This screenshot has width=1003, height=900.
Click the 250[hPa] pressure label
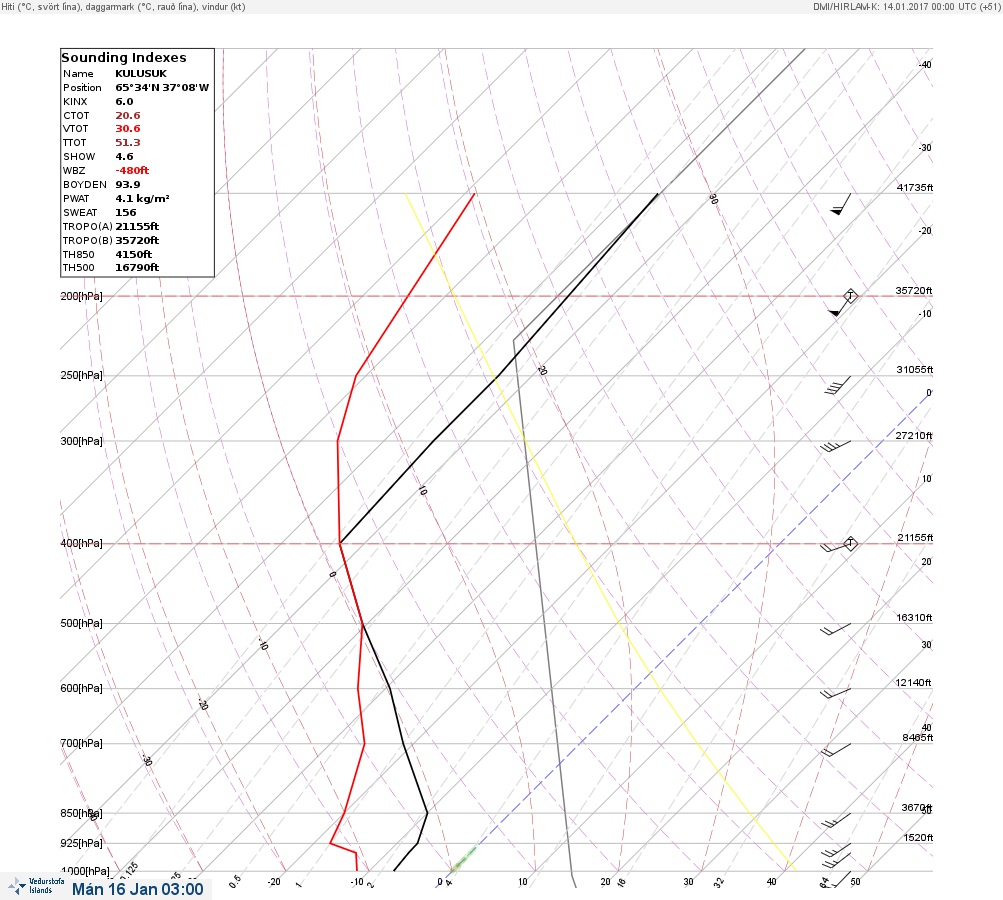pos(81,375)
